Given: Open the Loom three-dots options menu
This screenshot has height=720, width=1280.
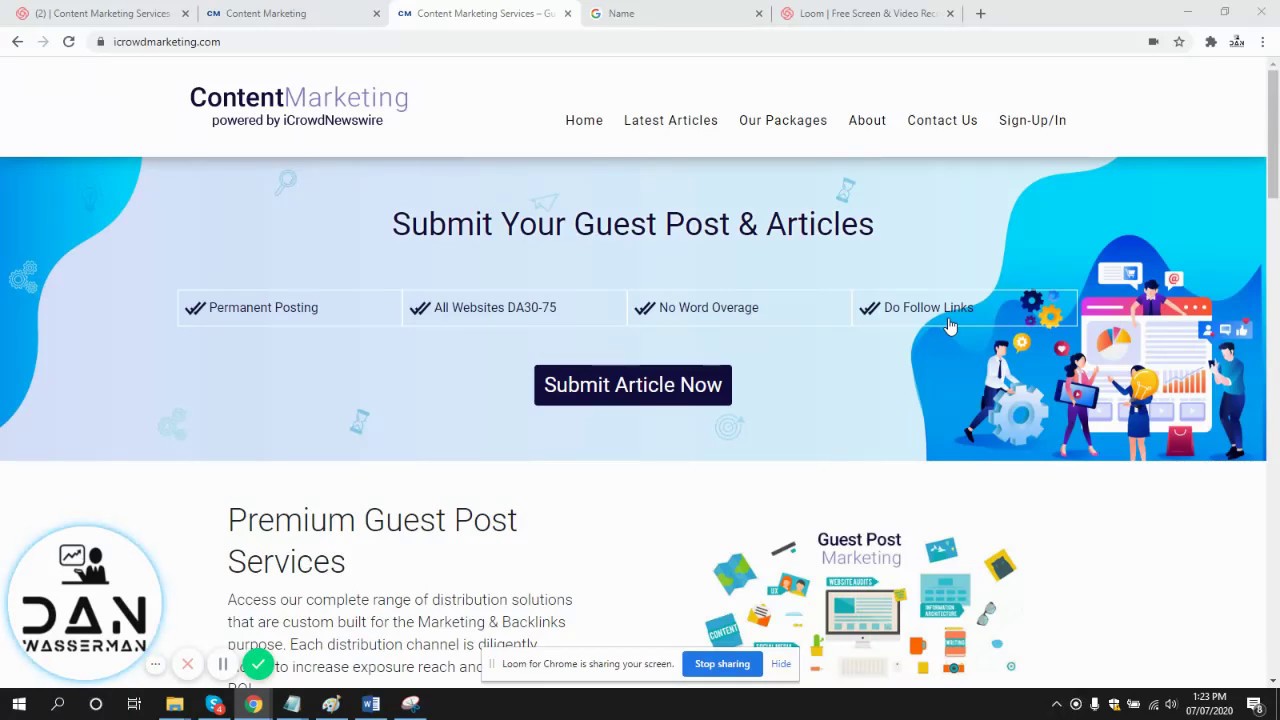Looking at the screenshot, I should (155, 664).
